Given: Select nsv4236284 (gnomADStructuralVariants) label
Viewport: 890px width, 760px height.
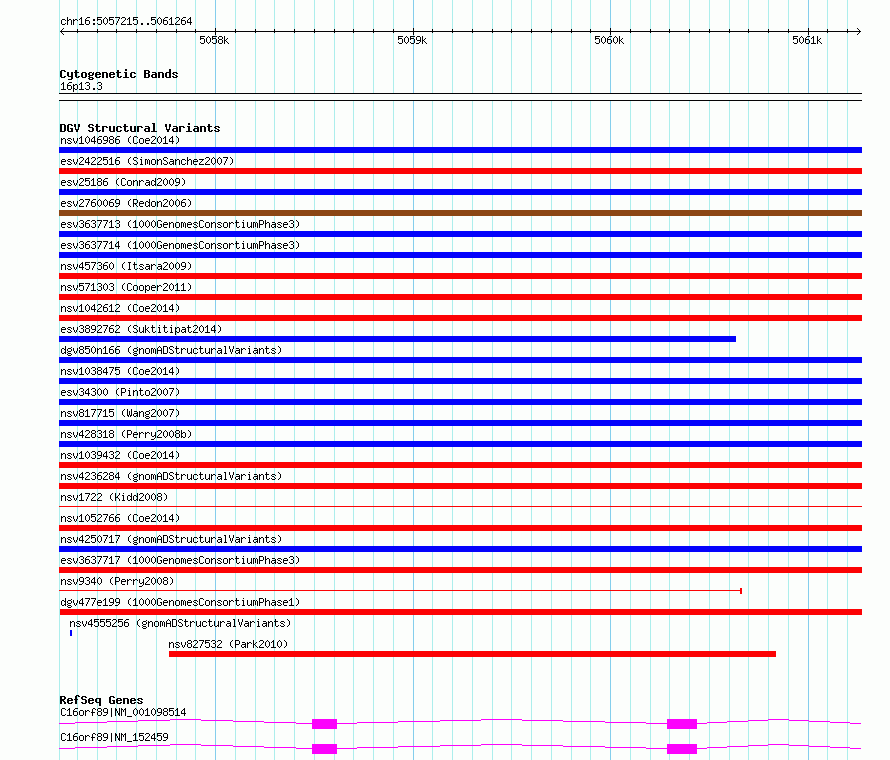Looking at the screenshot, I should point(171,476).
